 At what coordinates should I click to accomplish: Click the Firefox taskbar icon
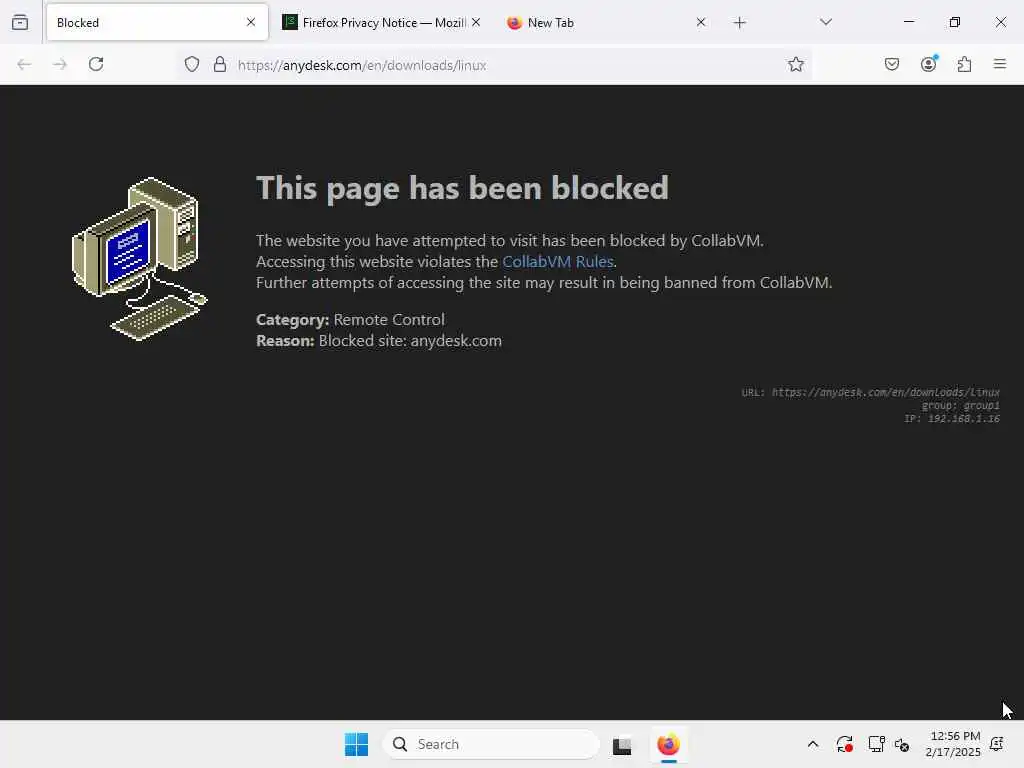coord(668,744)
